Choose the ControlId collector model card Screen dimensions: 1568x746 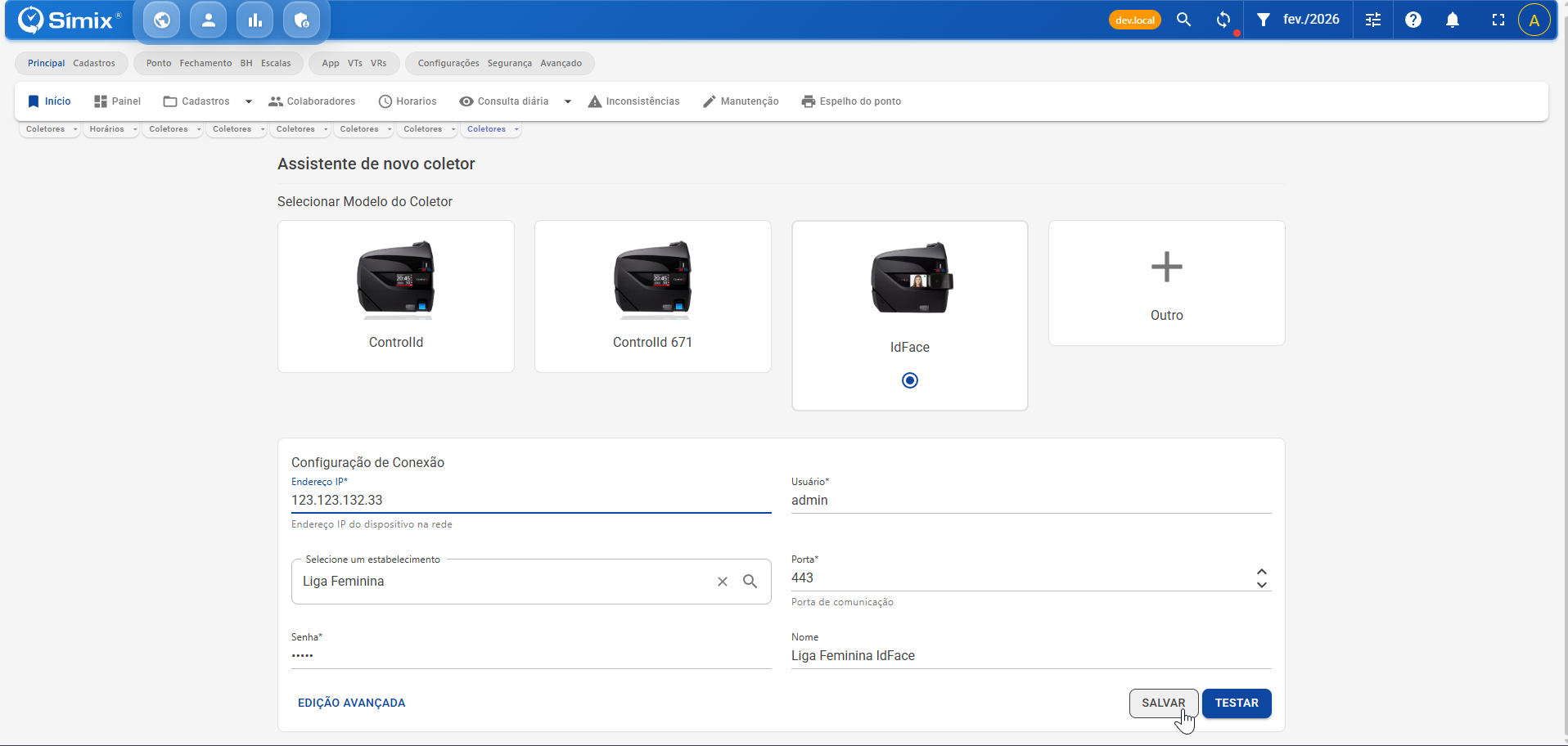pos(396,296)
